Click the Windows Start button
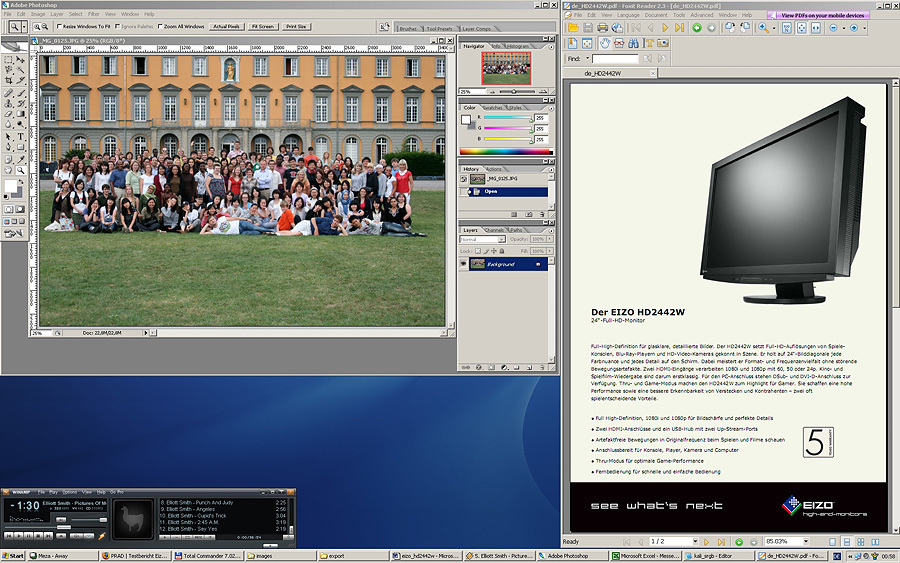This screenshot has width=900, height=563. (13, 556)
